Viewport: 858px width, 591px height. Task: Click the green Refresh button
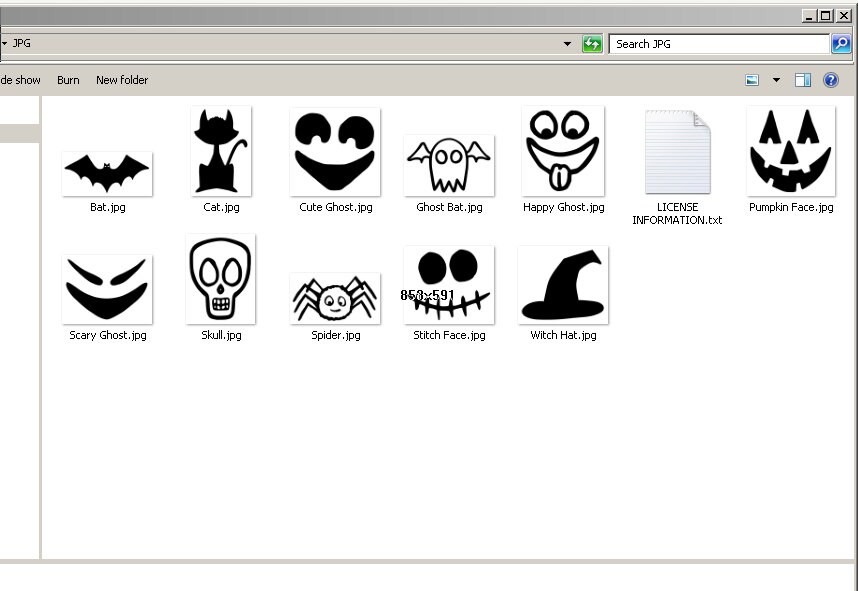pyautogui.click(x=592, y=43)
